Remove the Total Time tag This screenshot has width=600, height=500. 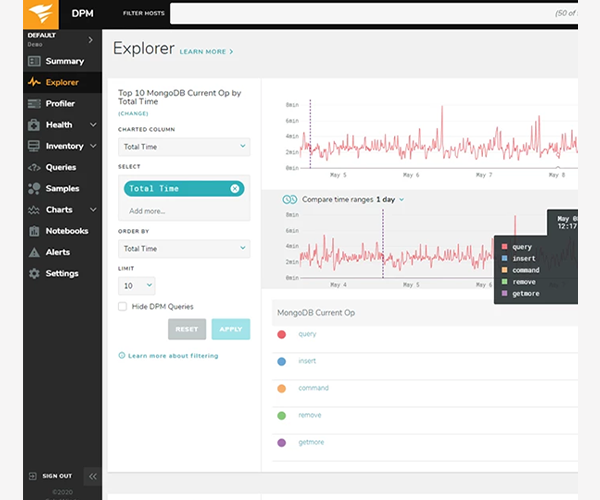(x=235, y=189)
